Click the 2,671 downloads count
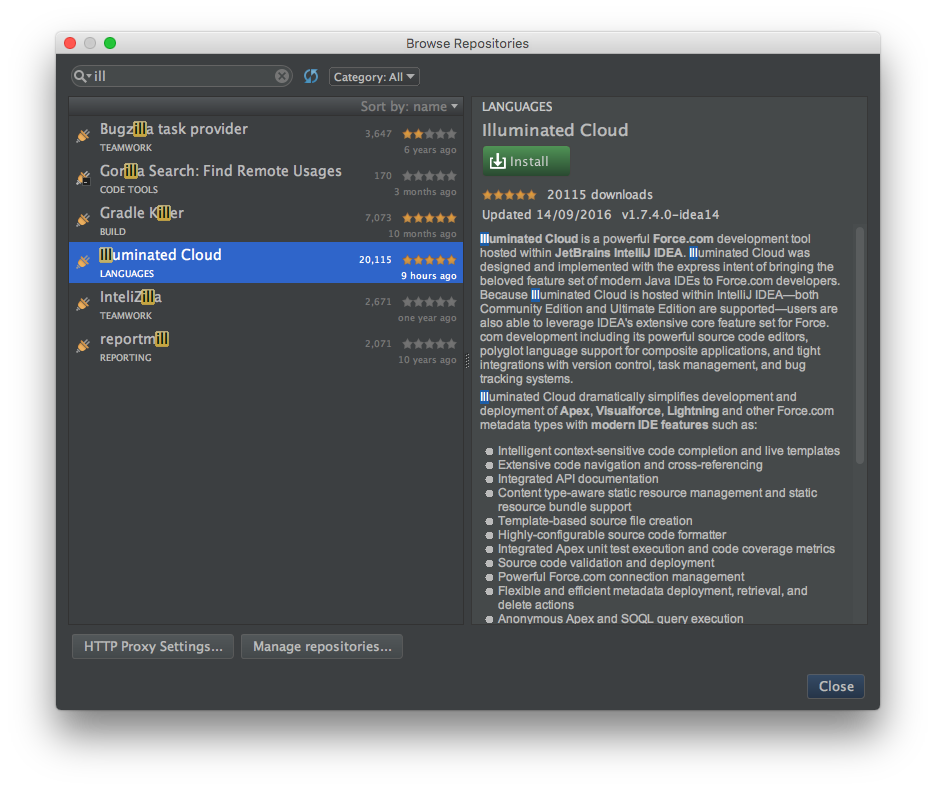Image resolution: width=936 pixels, height=790 pixels. (378, 302)
